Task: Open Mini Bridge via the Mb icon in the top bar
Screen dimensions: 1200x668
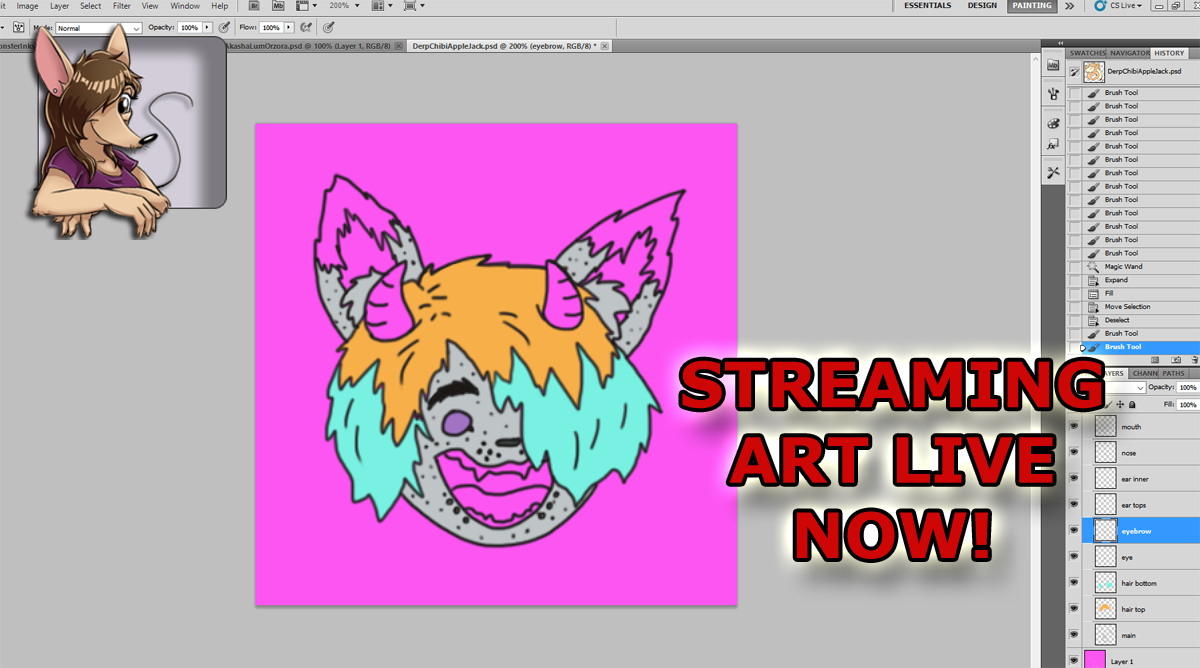Action: coord(278,6)
